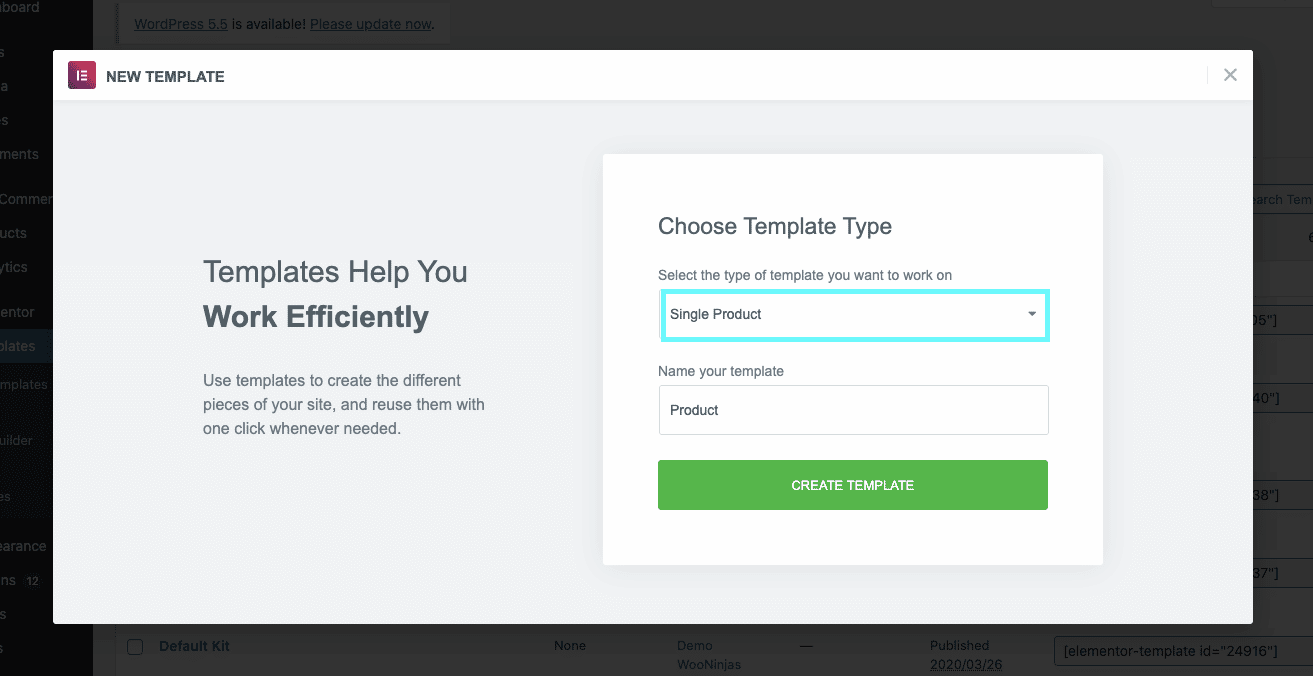Click the Create Template button
This screenshot has height=676, width=1313.
853,485
